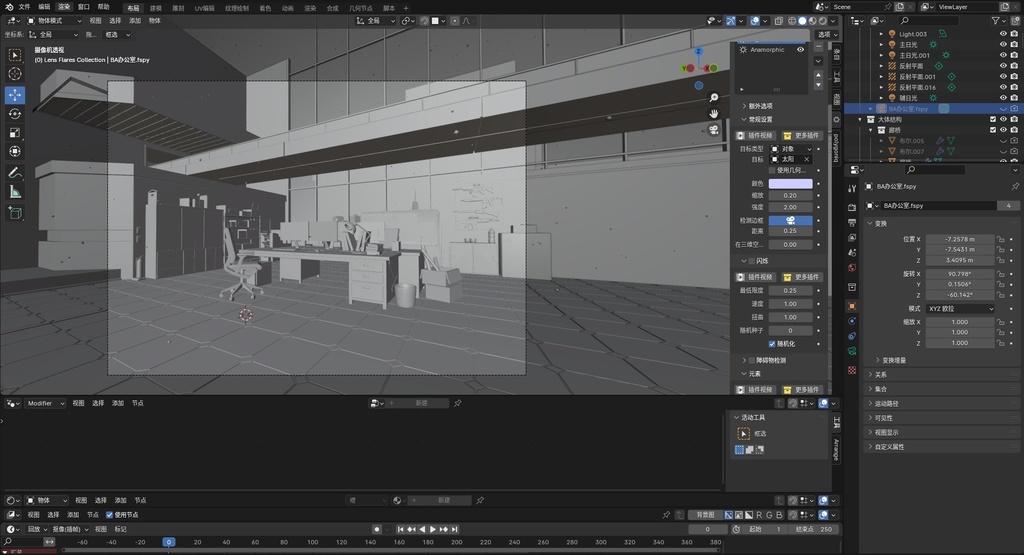Toggle the 使用节点 checkbox
The image size is (1024, 555).
(110, 515)
